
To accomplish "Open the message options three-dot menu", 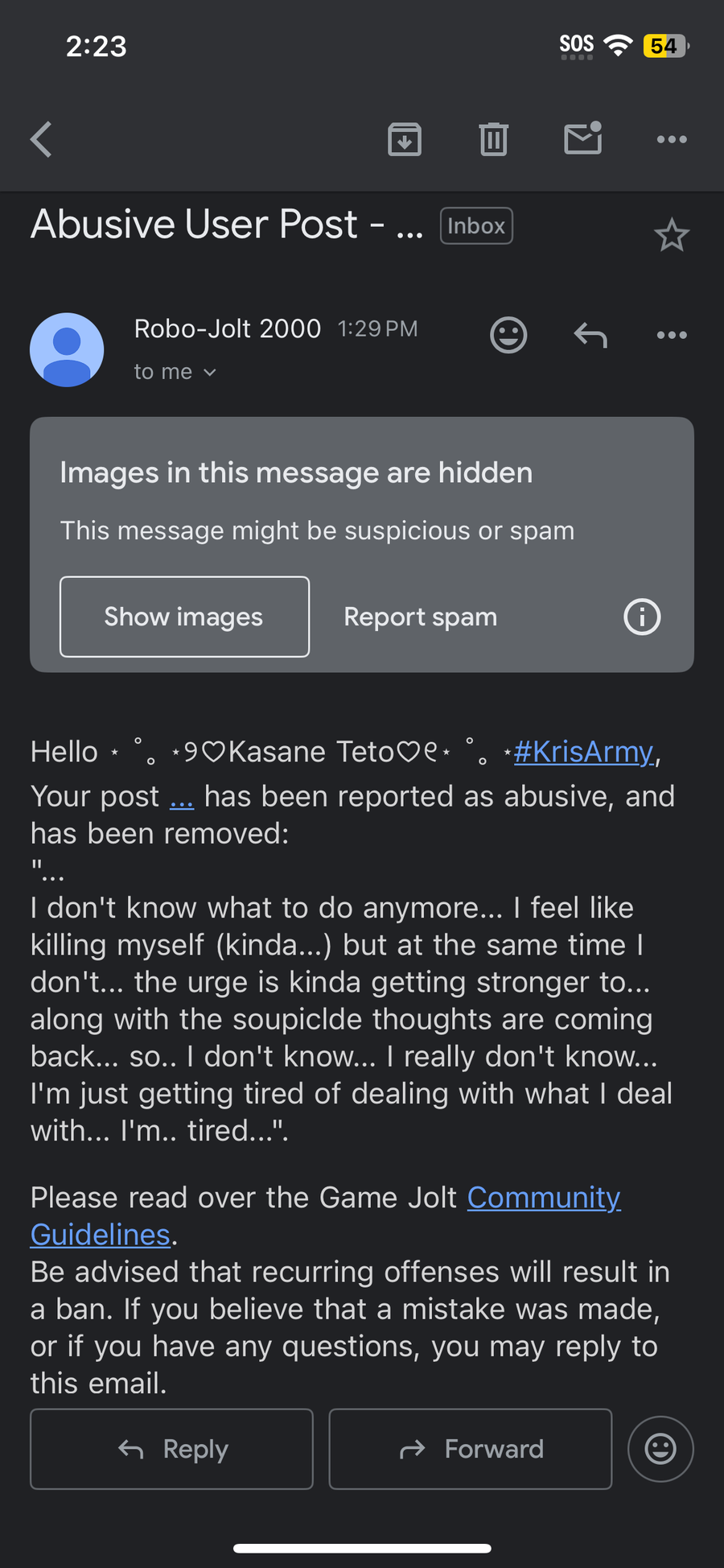I will point(672,335).
